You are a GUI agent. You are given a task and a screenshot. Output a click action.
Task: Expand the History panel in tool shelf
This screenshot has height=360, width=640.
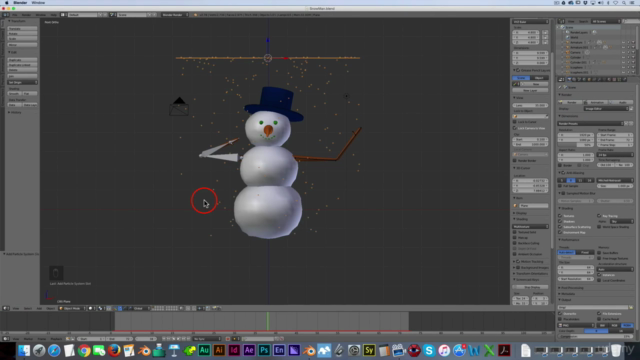(x=15, y=112)
